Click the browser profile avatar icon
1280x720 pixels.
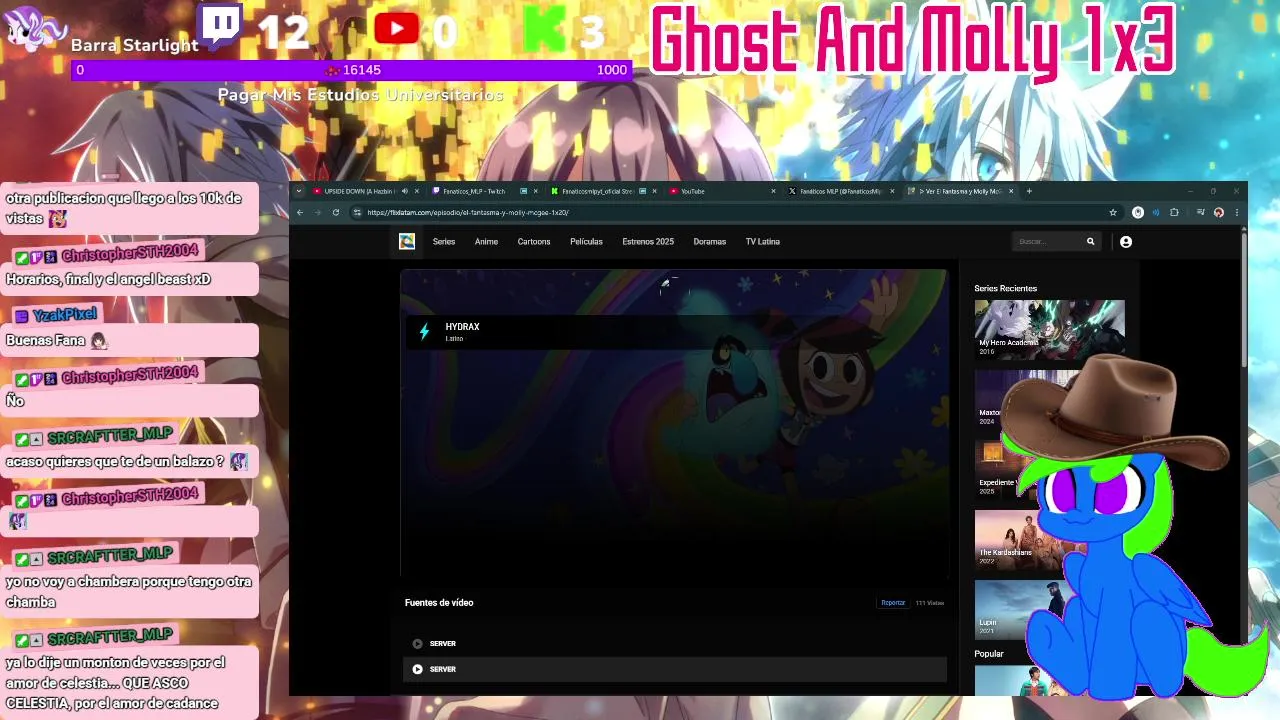(x=1218, y=212)
